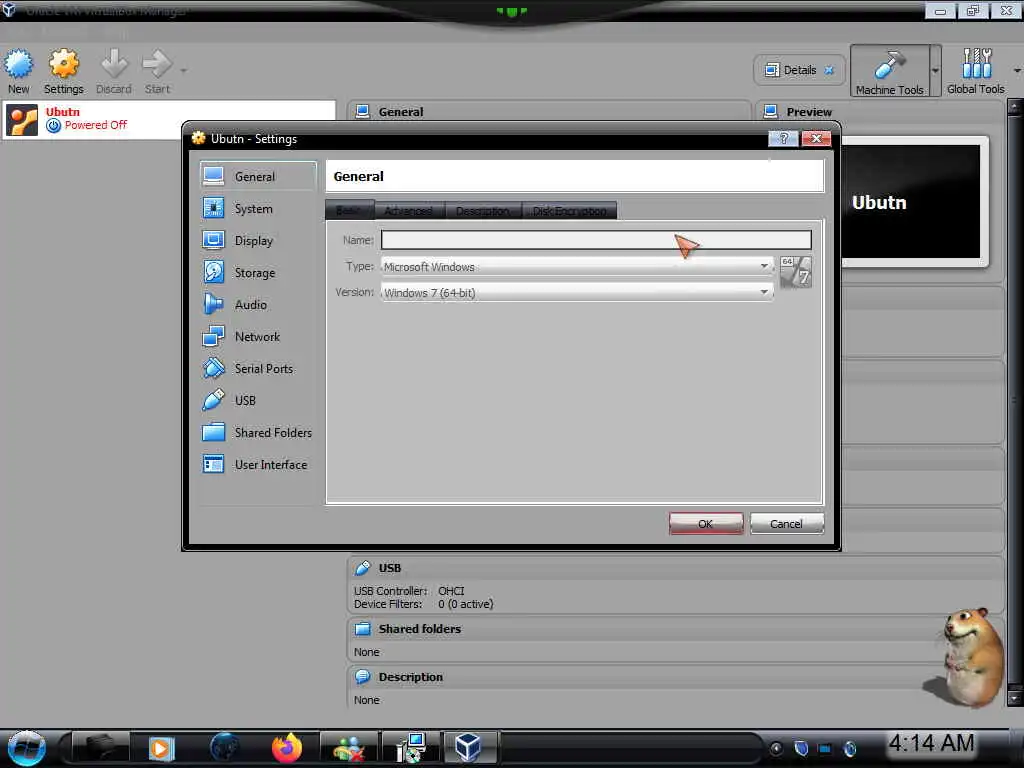Screen dimensions: 1024x768
Task: Click the details pane scroll-down arrow
Action: click(x=1014, y=698)
